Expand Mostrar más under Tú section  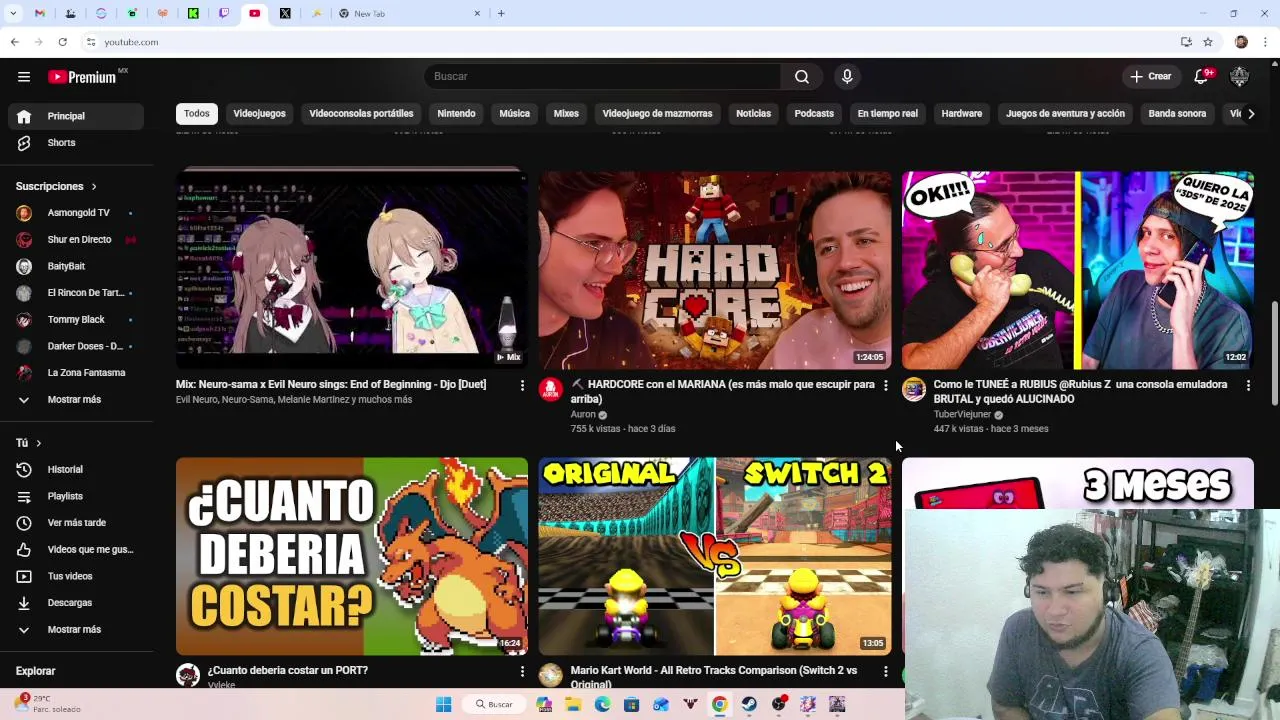pyautogui.click(x=76, y=630)
